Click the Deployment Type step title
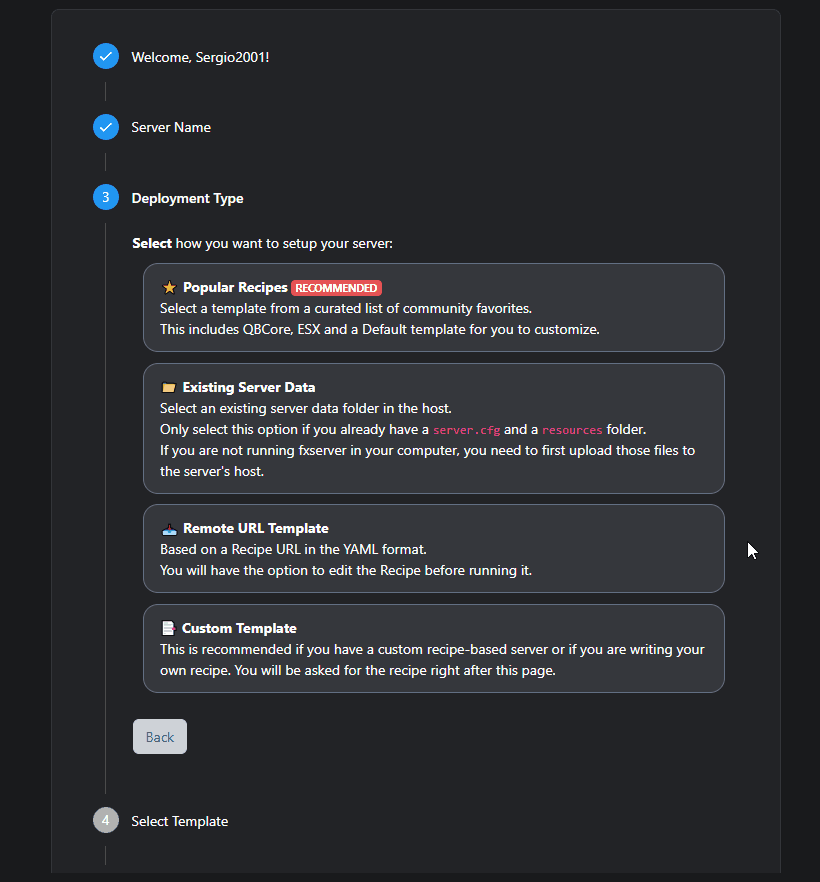The width and height of the screenshot is (820, 882). point(187,199)
